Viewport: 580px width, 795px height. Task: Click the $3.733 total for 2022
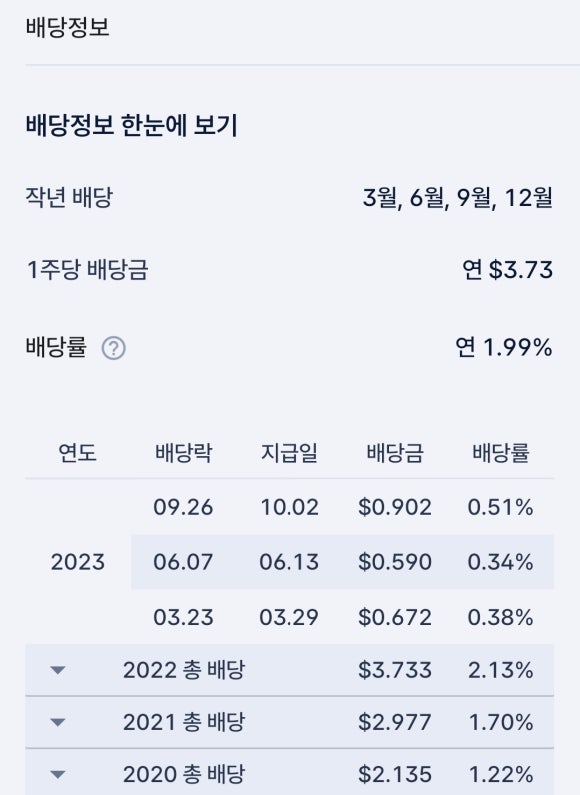point(394,670)
